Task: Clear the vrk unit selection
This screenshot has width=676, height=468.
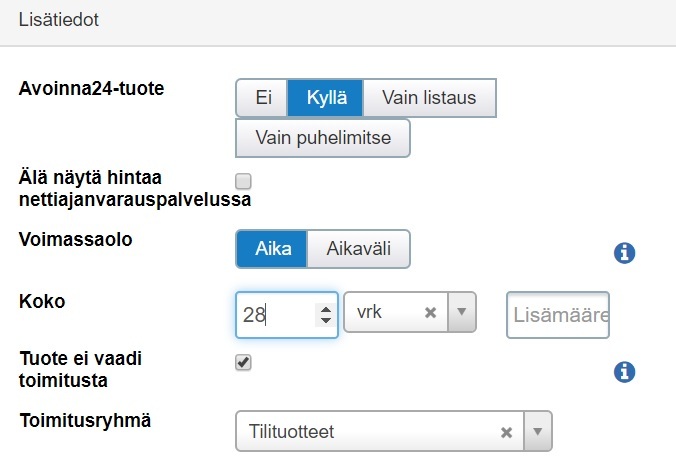Action: tap(430, 313)
